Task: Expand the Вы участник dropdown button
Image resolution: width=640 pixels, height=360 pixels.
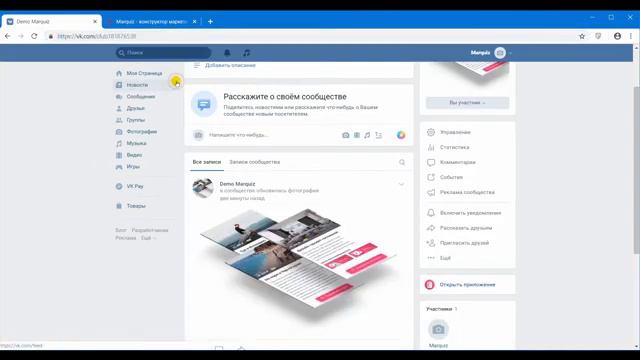Action: click(467, 102)
